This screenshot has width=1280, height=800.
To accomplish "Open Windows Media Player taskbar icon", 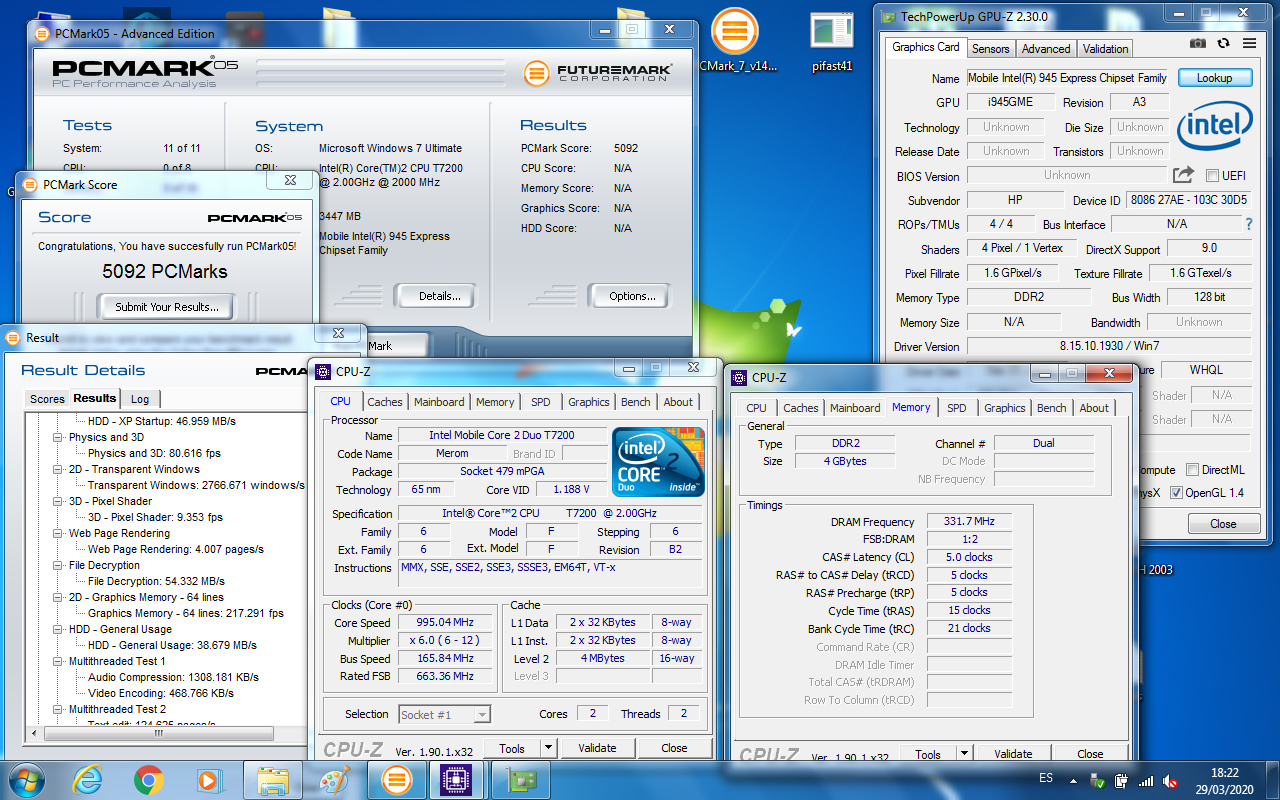I will click(x=208, y=779).
